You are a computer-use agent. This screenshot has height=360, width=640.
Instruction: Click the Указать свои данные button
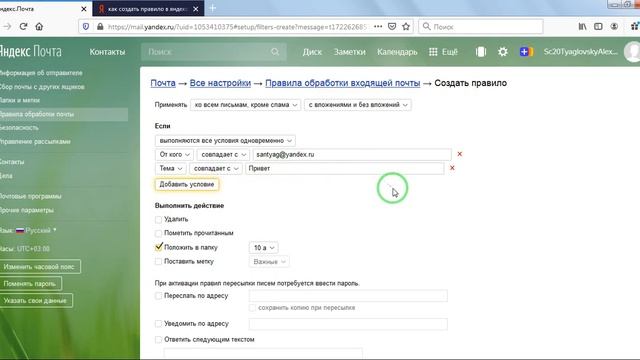click(x=36, y=301)
